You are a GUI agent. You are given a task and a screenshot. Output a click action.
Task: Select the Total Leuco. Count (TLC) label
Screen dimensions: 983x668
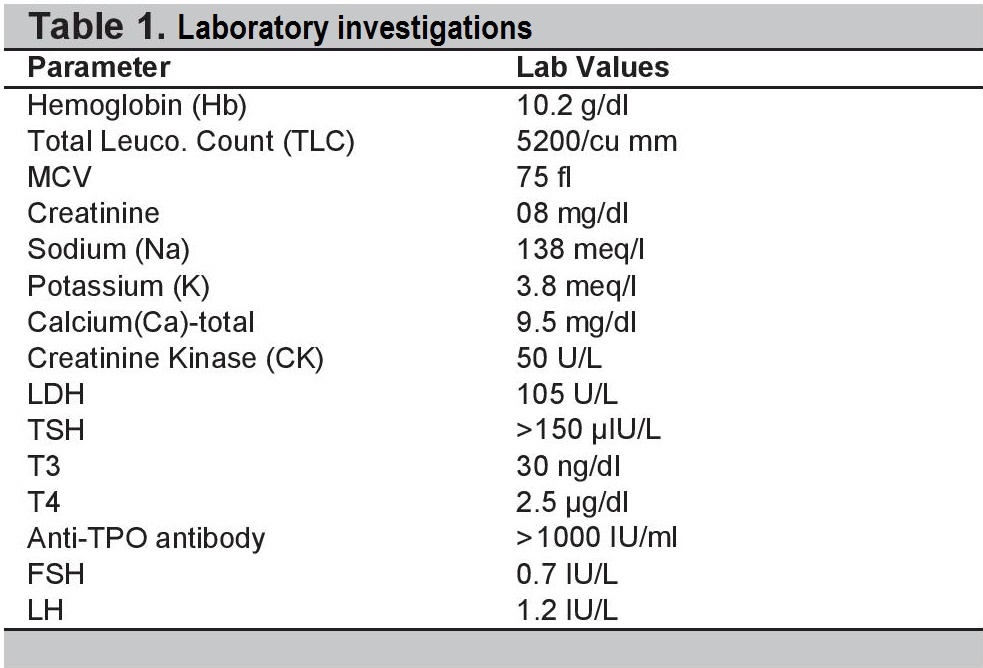coord(191,142)
